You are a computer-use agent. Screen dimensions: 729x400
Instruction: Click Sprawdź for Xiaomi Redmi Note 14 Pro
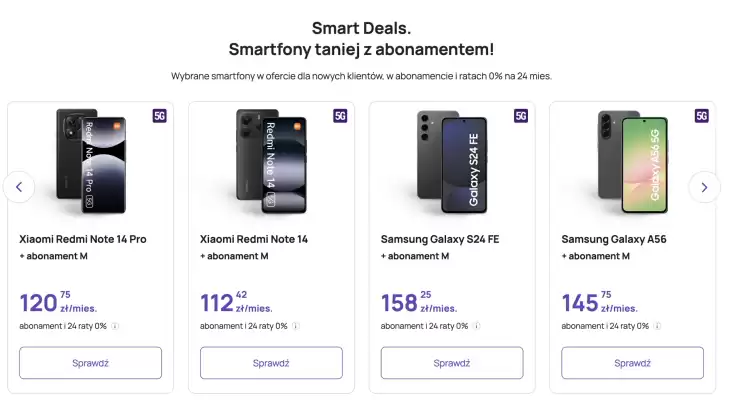pyautogui.click(x=91, y=363)
